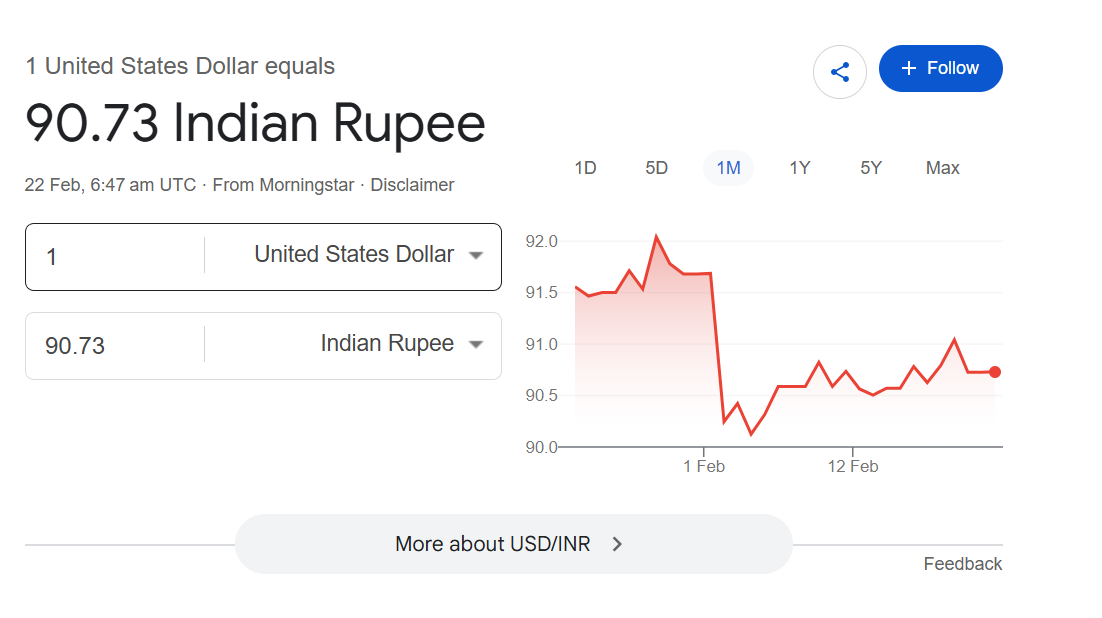The image size is (1102, 618).
Task: Open the Indian Rupee currency dropdown
Action: click(x=476, y=344)
